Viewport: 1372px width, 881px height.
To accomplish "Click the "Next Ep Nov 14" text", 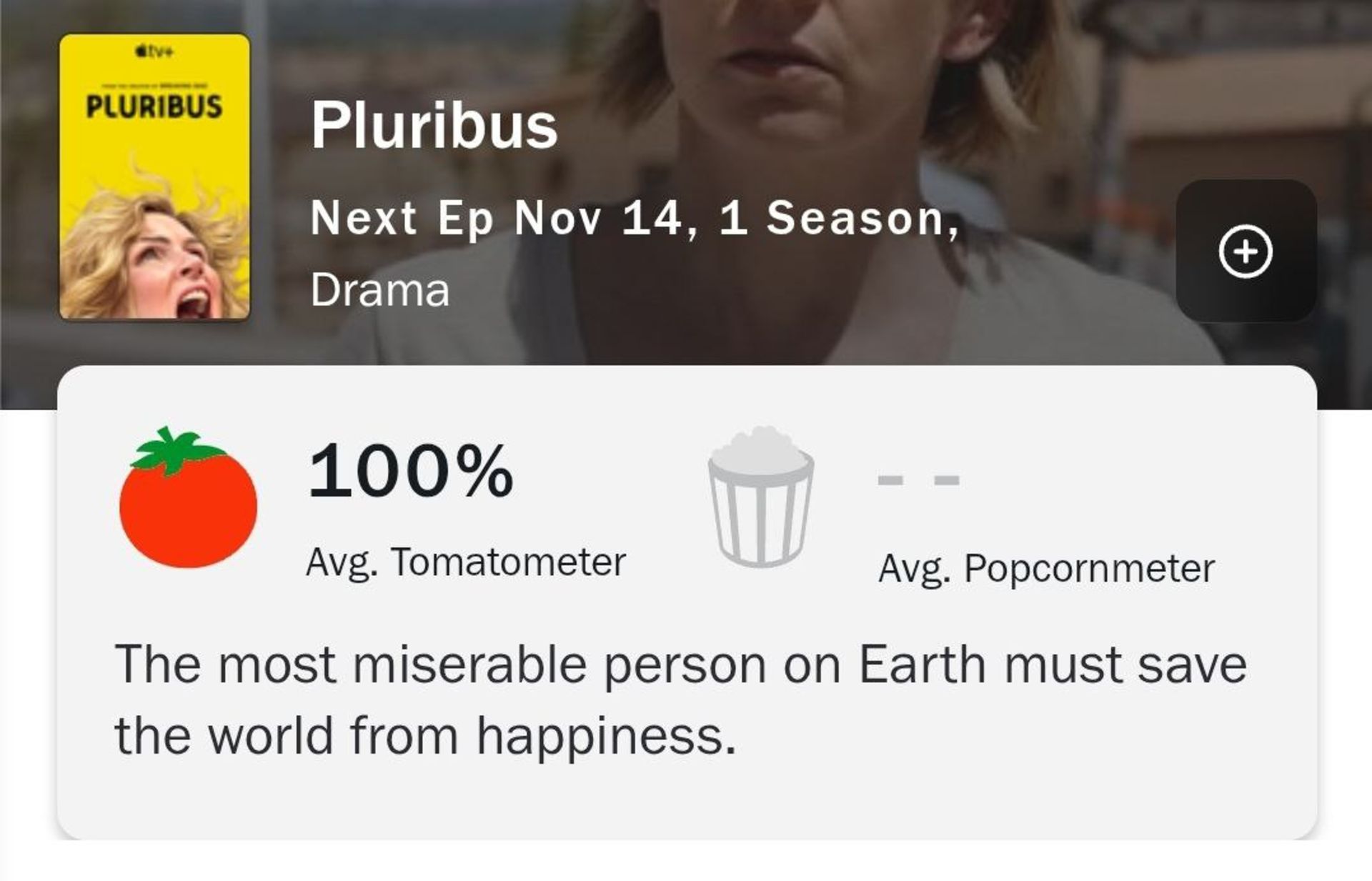I will 494,218.
